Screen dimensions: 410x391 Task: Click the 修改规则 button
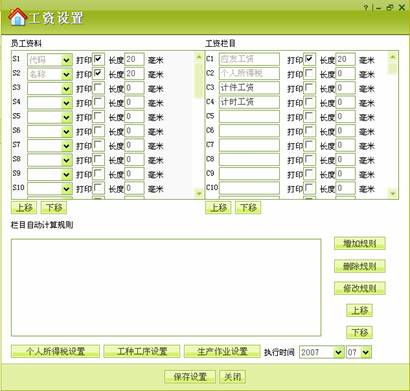360,288
